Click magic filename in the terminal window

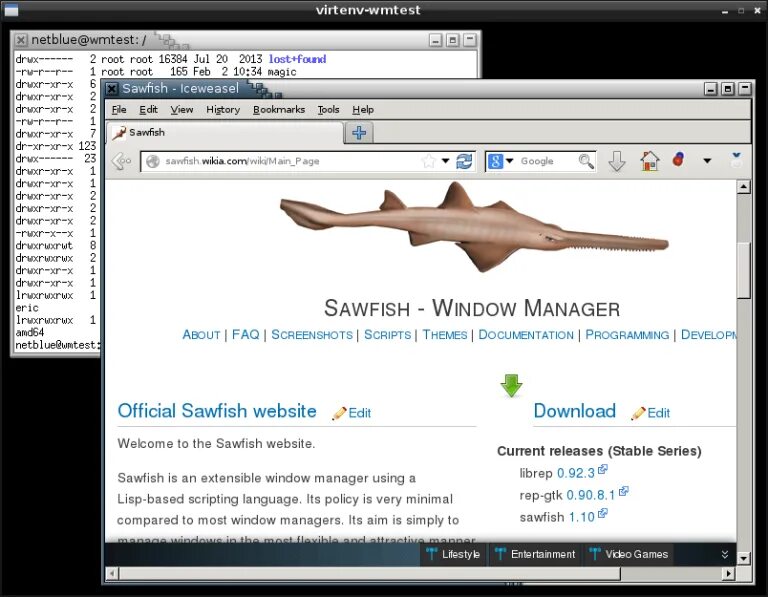click(282, 72)
